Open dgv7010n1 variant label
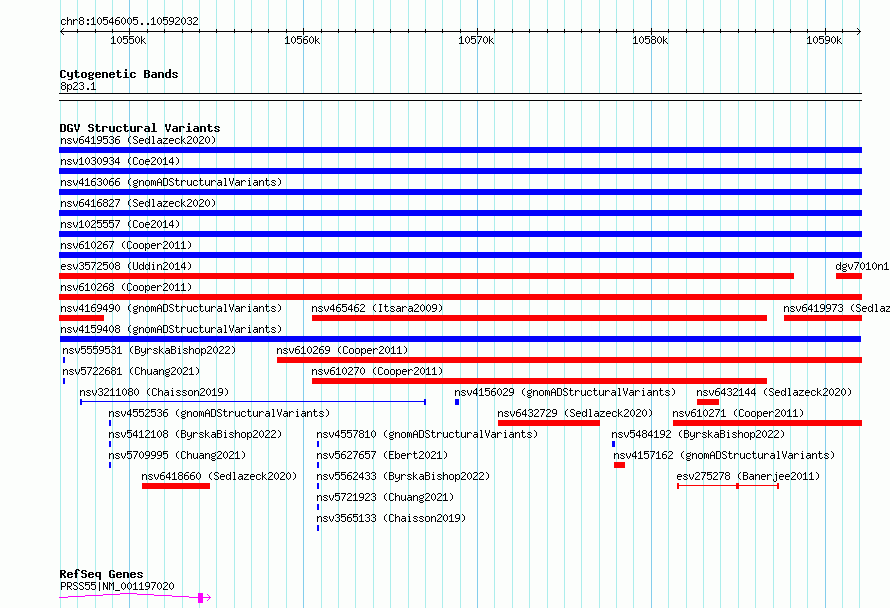 (x=862, y=266)
